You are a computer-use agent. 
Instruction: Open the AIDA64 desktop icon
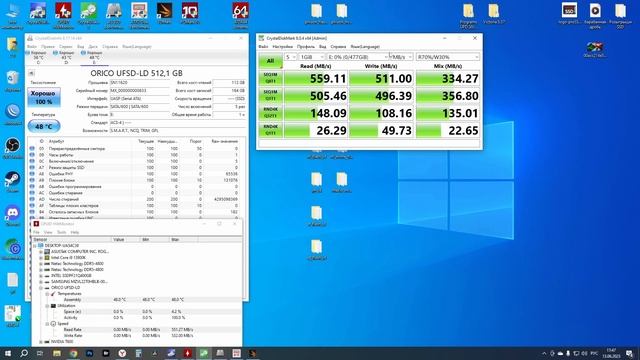click(x=240, y=15)
